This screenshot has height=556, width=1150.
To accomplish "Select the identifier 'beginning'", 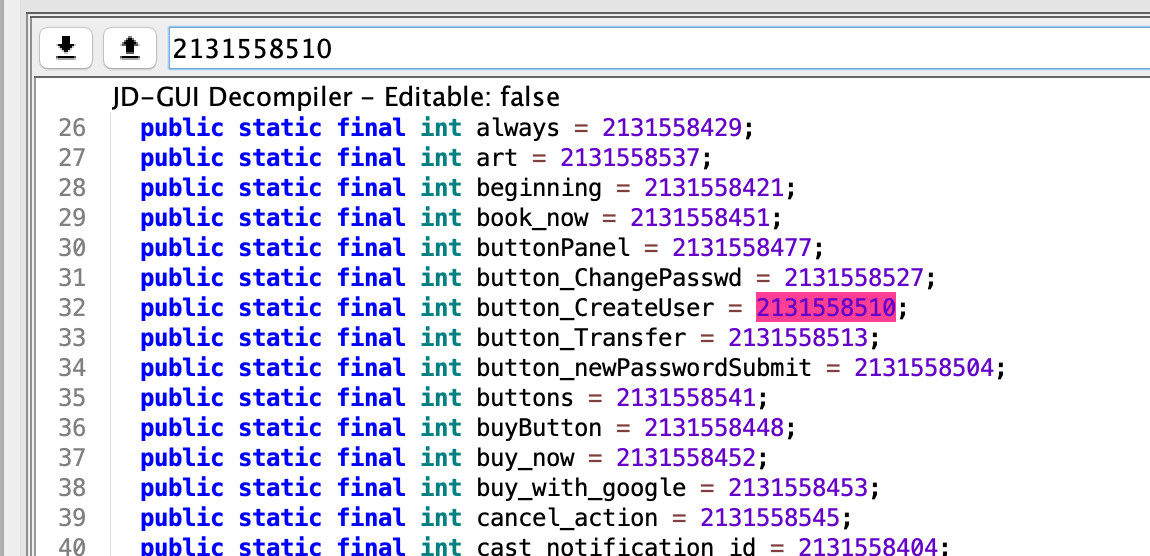I will pos(539,188).
